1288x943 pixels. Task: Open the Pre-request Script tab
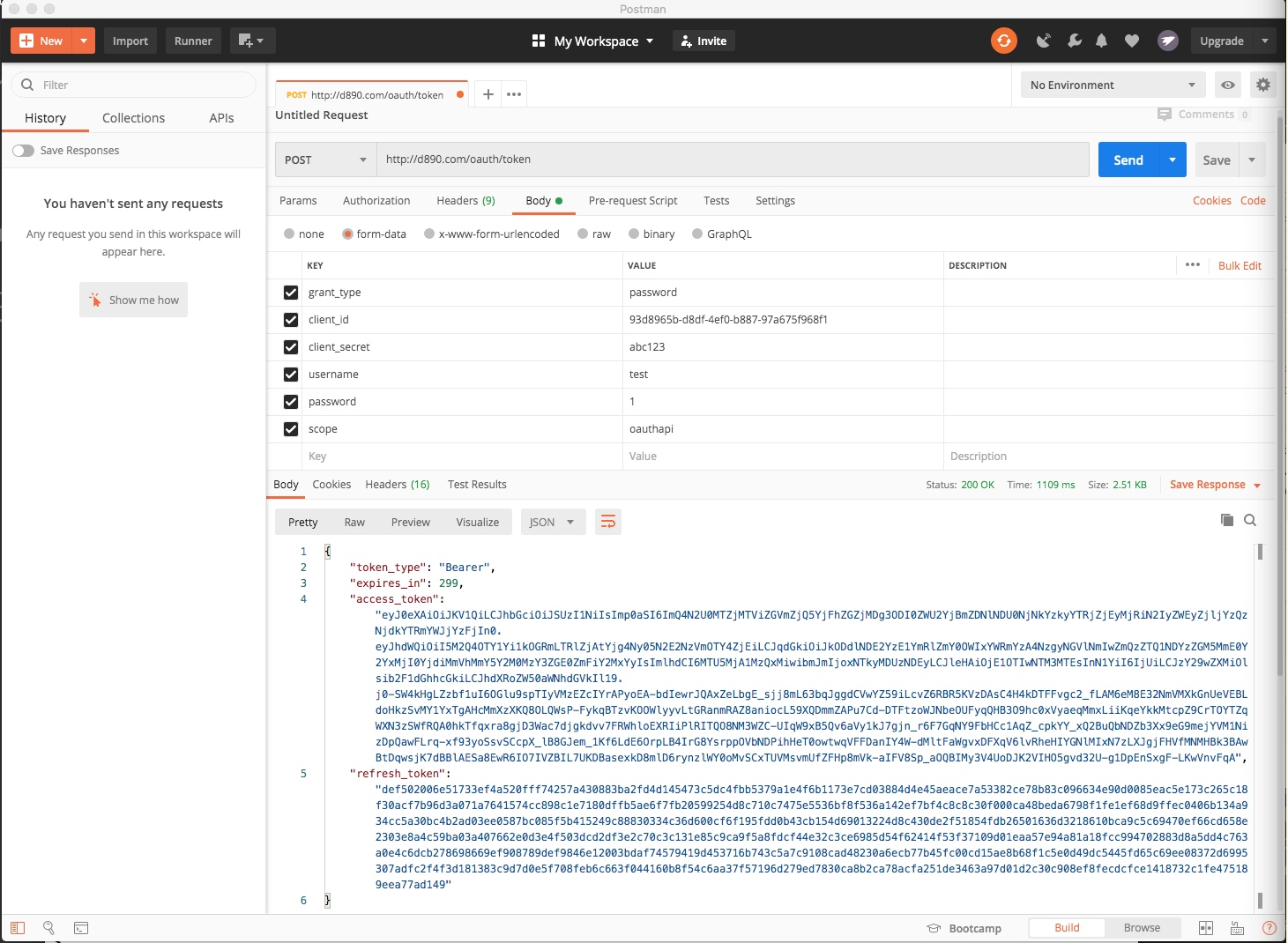click(x=633, y=201)
